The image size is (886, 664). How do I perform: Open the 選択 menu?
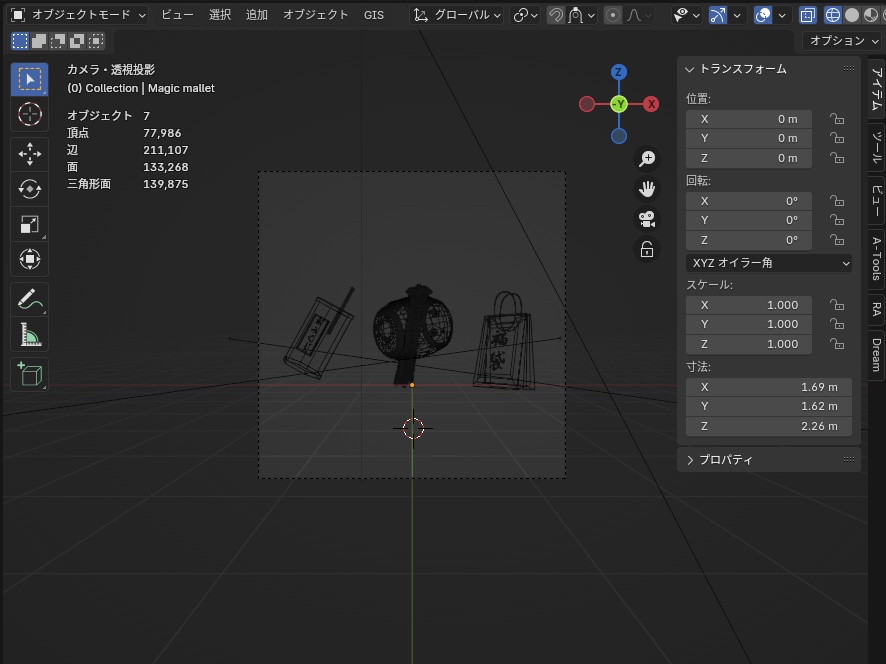click(220, 15)
